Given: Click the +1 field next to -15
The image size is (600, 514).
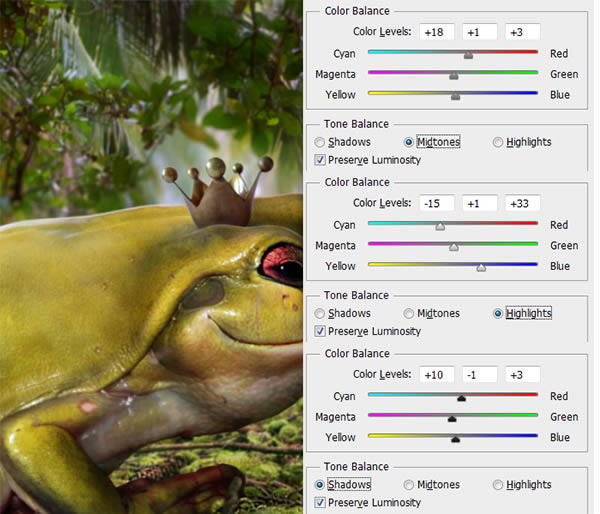Looking at the screenshot, I should (480, 203).
